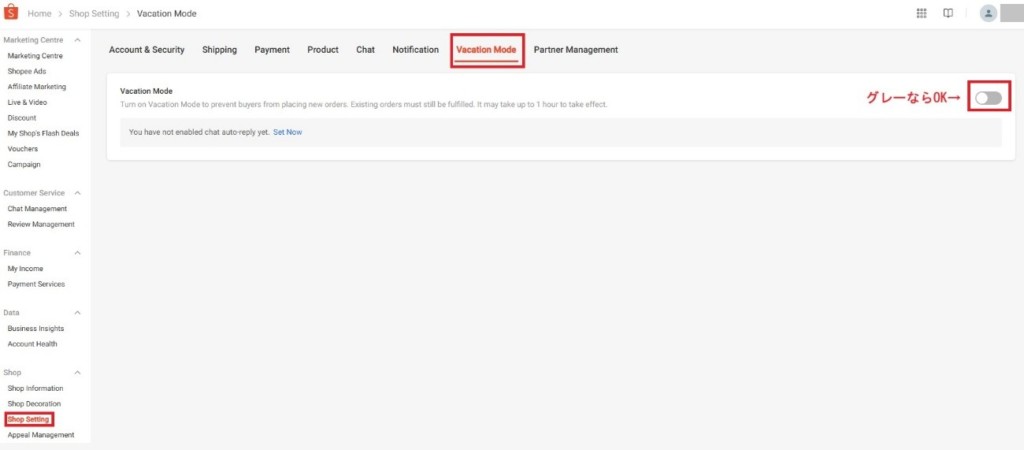The width and height of the screenshot is (1024, 450).
Task: Open the apps grid icon
Action: pos(921,14)
